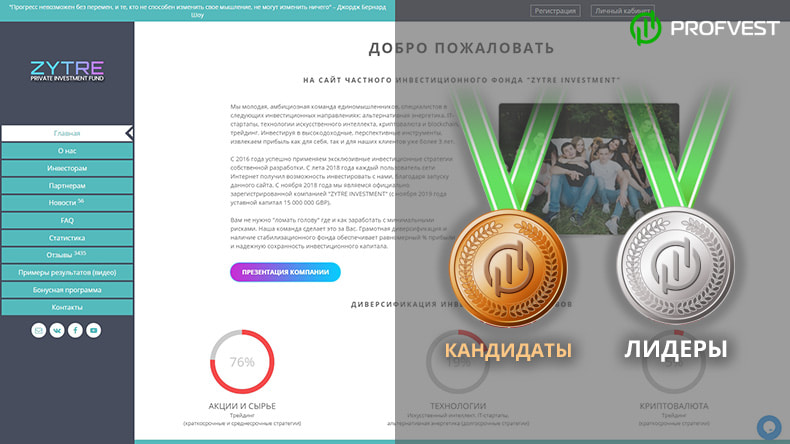790x444 pixels.
Task: Select the Главная menu item
Action: tap(67, 133)
